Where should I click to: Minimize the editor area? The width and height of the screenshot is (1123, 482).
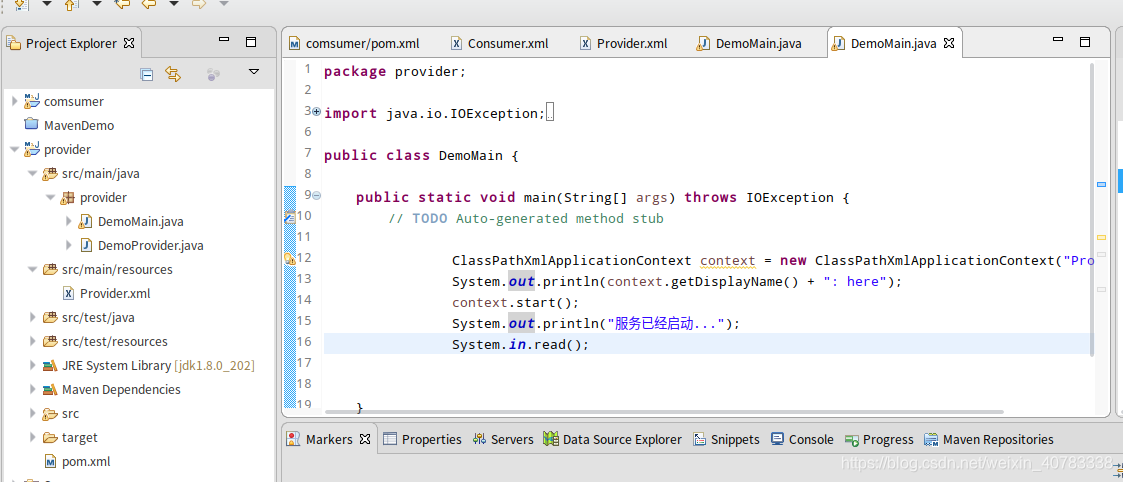[1058, 41]
